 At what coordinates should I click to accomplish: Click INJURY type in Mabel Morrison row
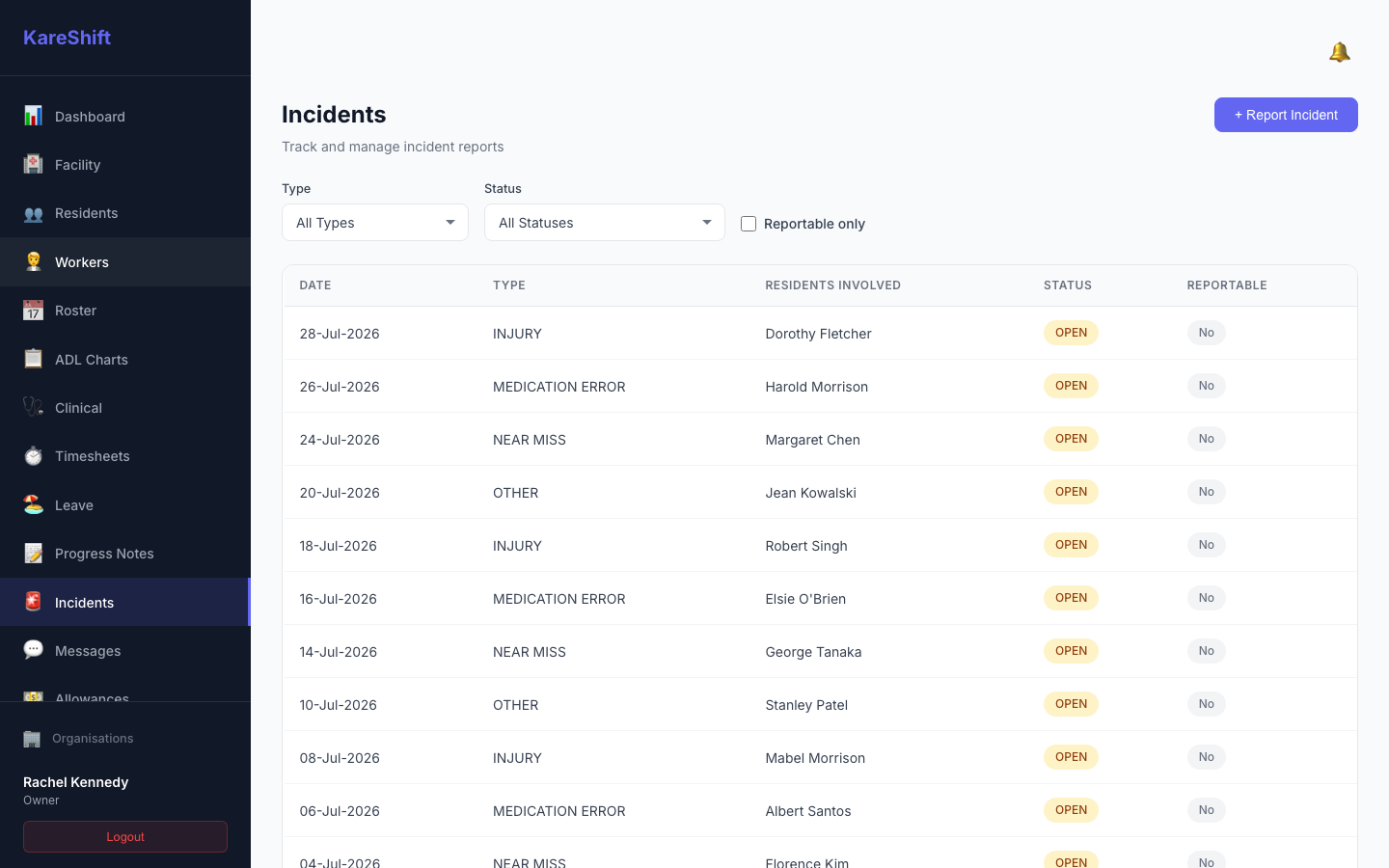coord(517,758)
